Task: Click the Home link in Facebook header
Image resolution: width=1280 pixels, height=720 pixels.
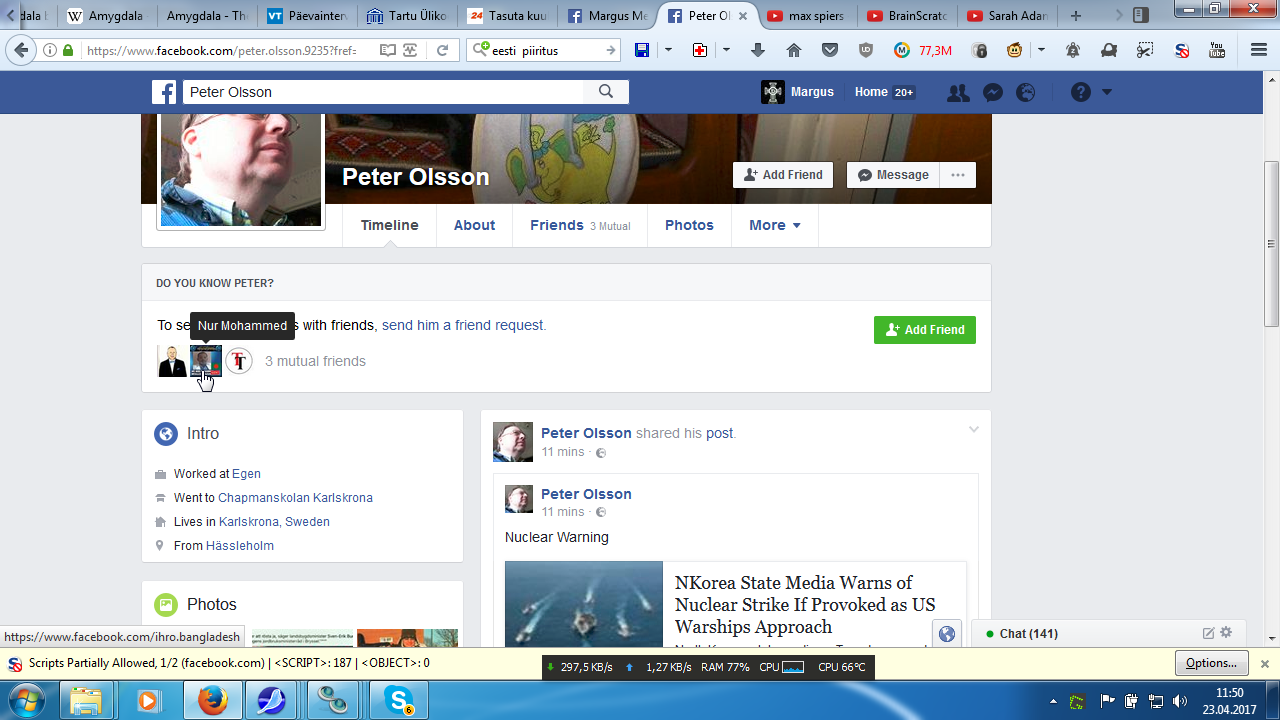Action: pyautogui.click(x=871, y=92)
